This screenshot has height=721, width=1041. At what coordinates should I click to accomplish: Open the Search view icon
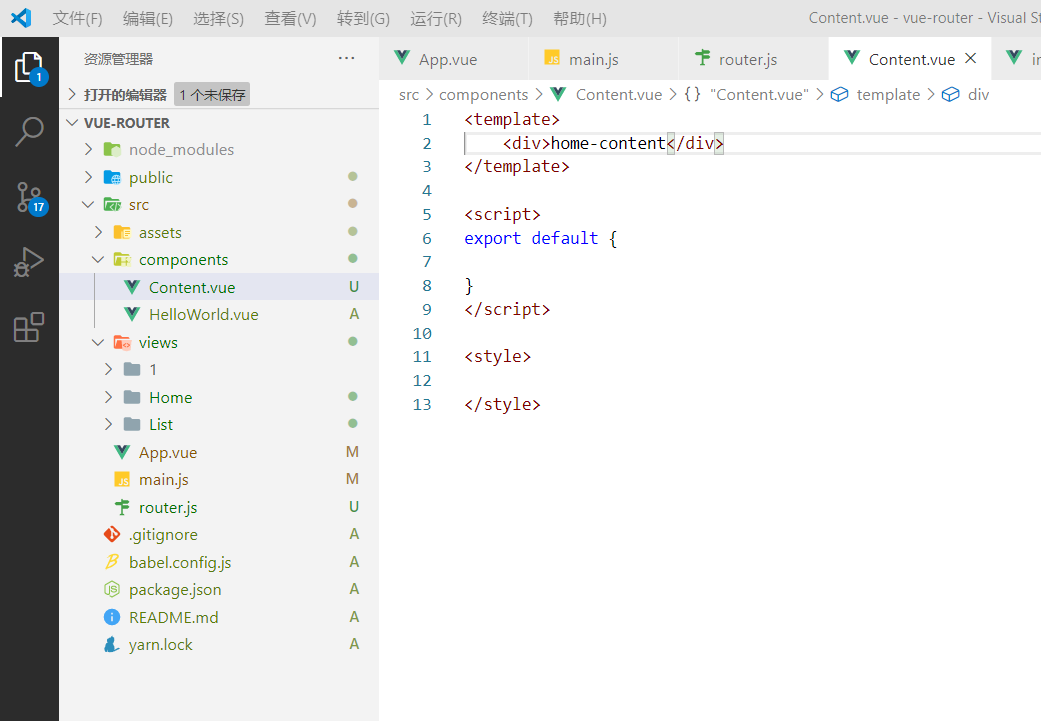[x=29, y=131]
